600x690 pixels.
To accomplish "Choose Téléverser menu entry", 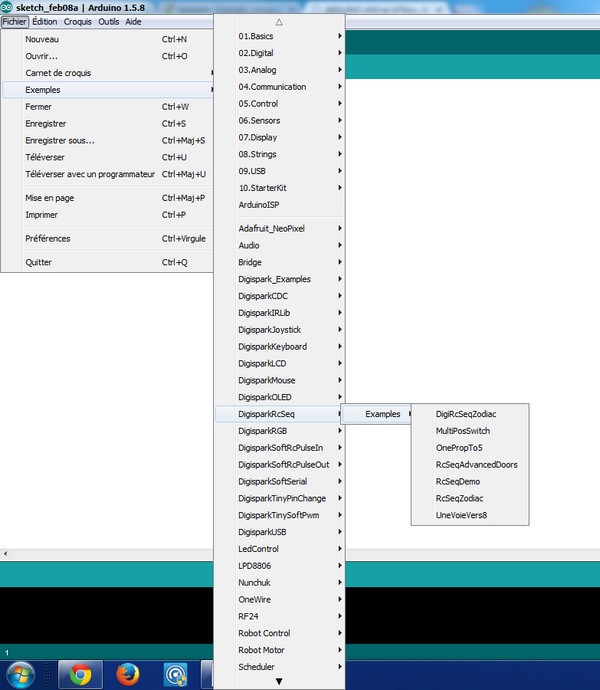I will pyautogui.click(x=108, y=158).
